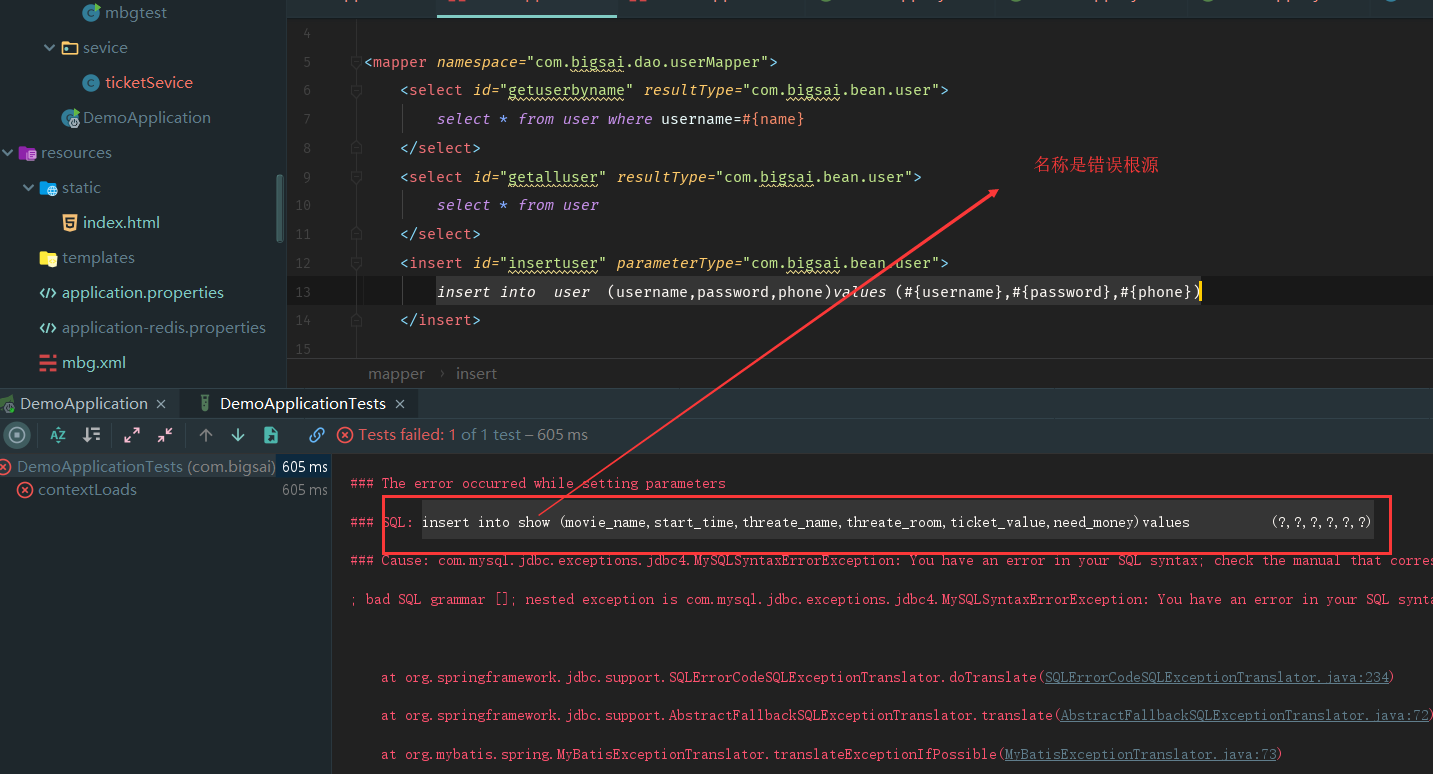The width and height of the screenshot is (1433, 774).
Task: Click the blue link icon in test toolbar
Action: point(317,435)
